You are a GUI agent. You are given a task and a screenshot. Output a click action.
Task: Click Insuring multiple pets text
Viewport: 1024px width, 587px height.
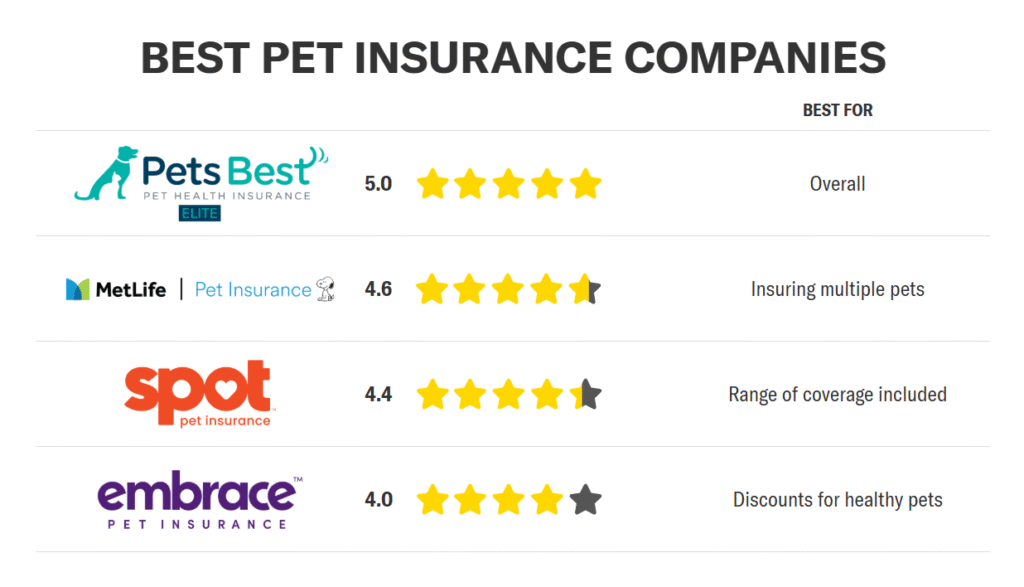coord(837,289)
